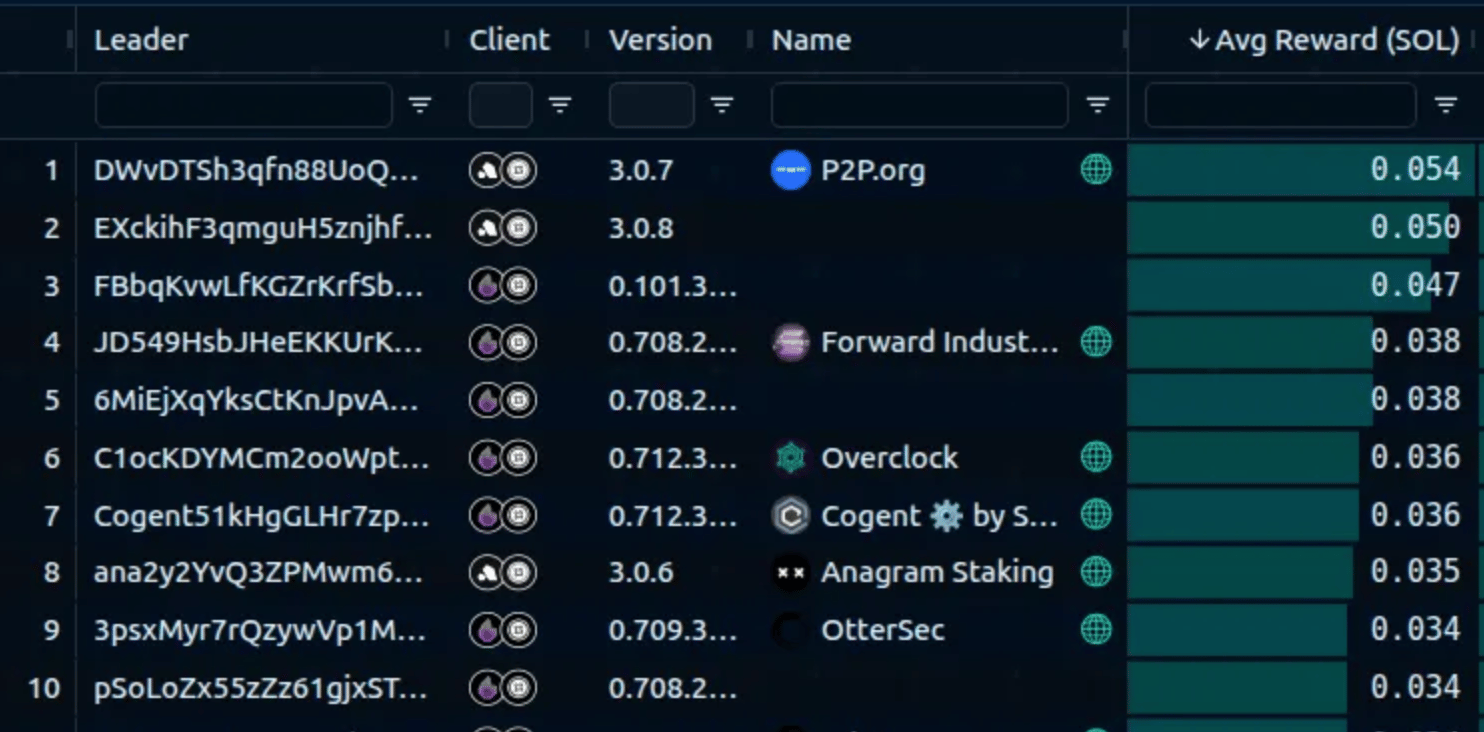Viewport: 1484px width, 732px height.
Task: Click the globe website icon for Overclock
Action: [1096, 458]
